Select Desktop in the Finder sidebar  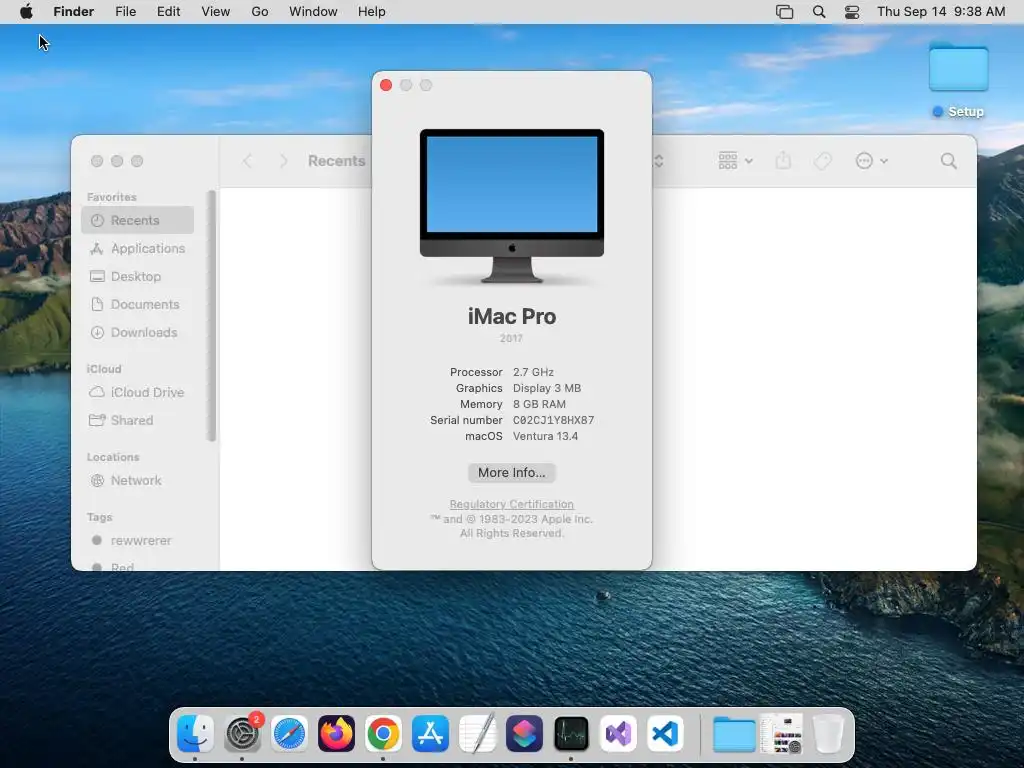(x=137, y=276)
